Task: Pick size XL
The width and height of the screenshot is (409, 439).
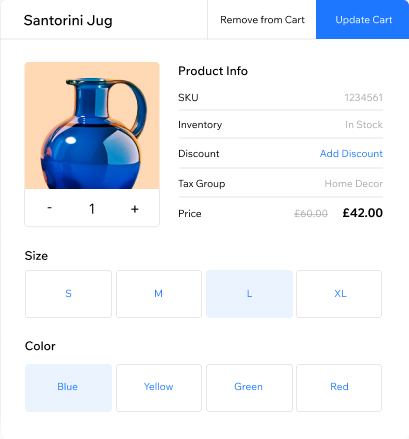Action: pyautogui.click(x=339, y=294)
